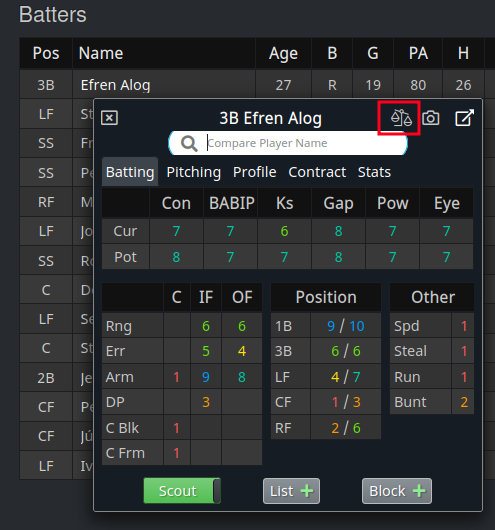Image resolution: width=495 pixels, height=530 pixels.
Task: Click the compare players scales icon
Action: tap(401, 118)
